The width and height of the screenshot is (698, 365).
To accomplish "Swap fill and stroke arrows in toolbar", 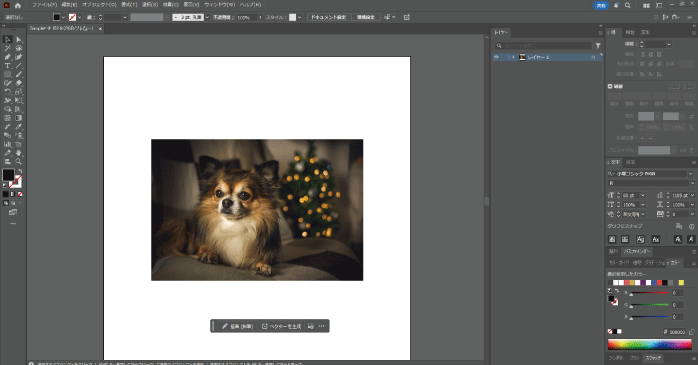I will (20, 171).
